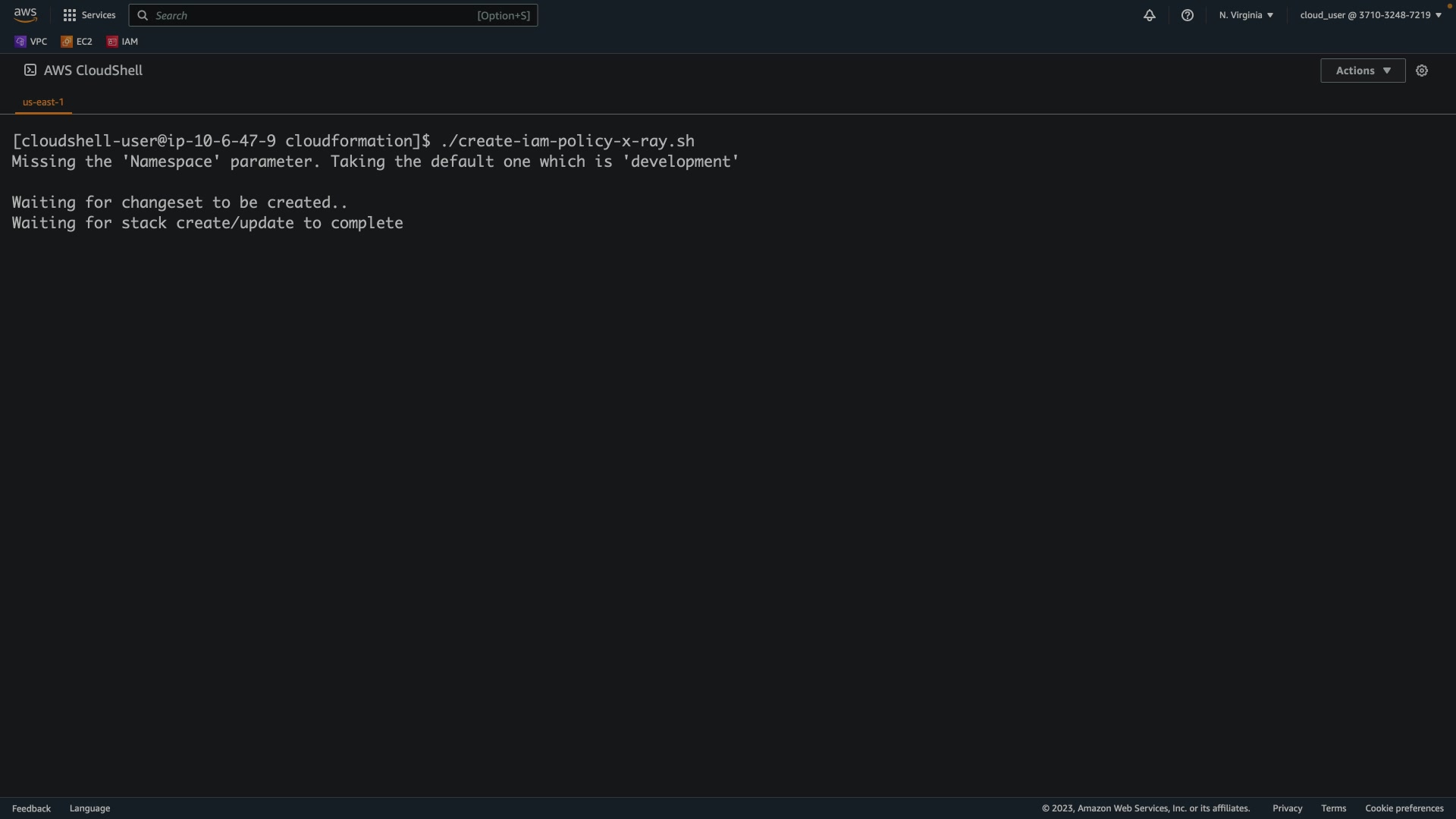1456x819 pixels.
Task: Expand the N. Virginia region dropdown
Action: click(x=1246, y=15)
